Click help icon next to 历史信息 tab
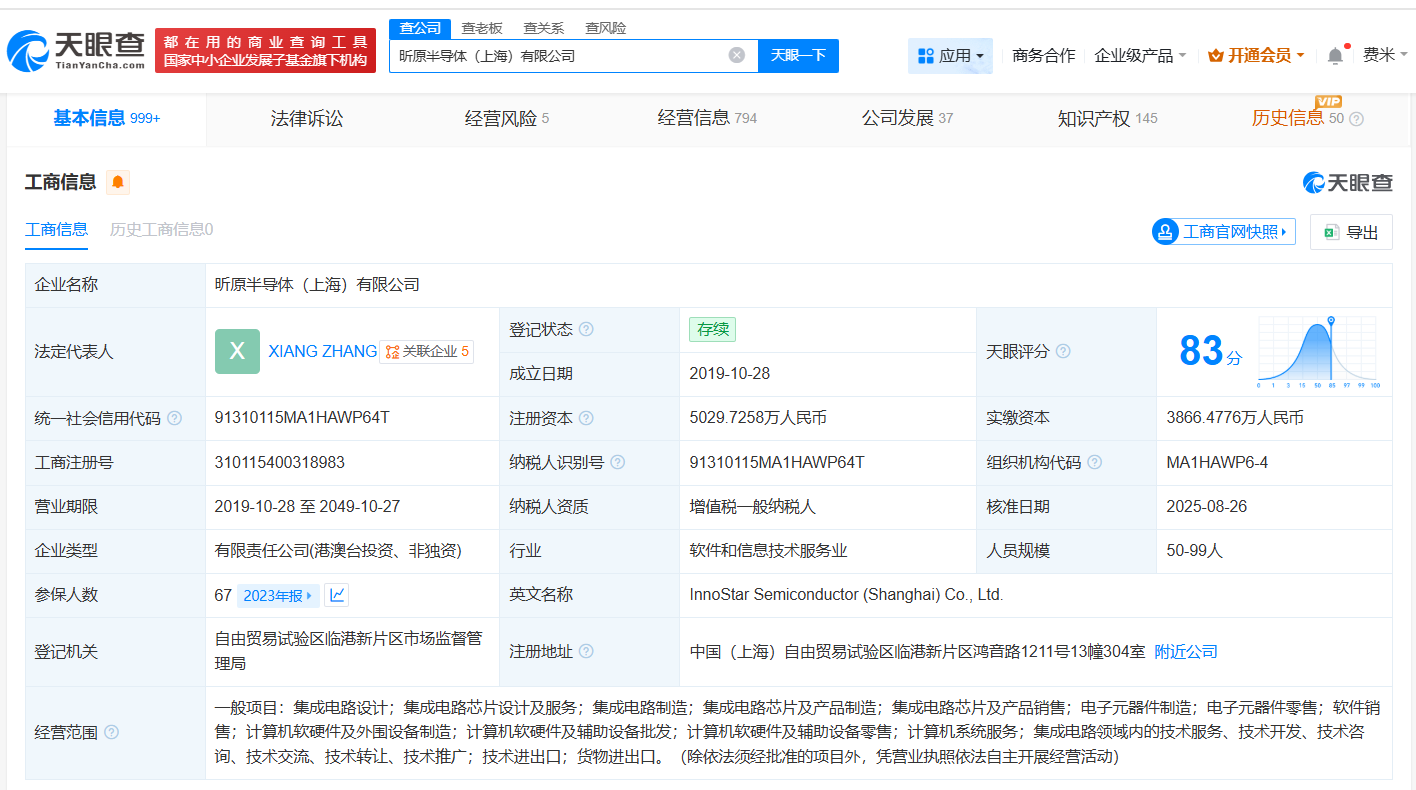Viewport: 1416px width, 790px height. [x=1356, y=119]
